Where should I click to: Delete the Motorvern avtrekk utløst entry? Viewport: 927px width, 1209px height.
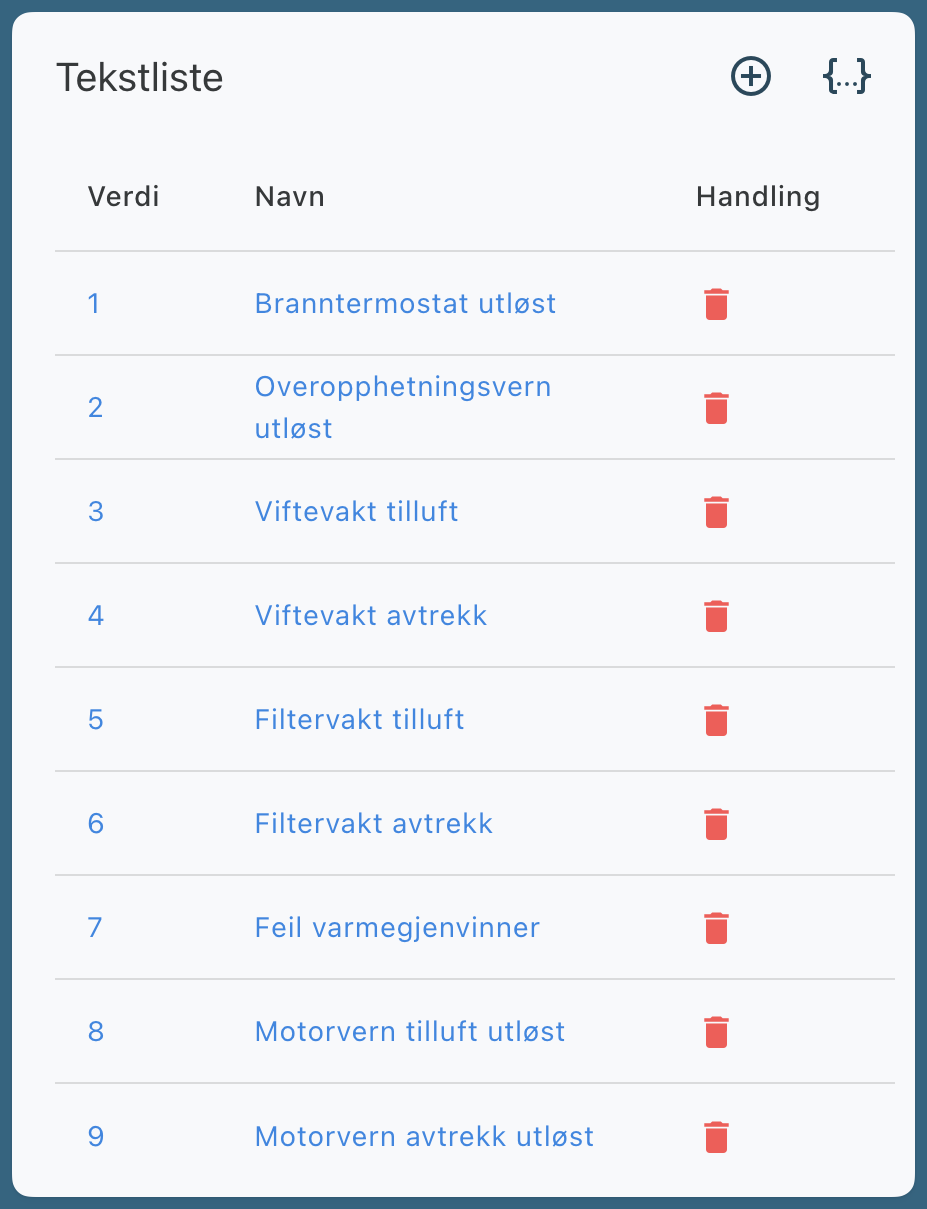click(x=716, y=1137)
